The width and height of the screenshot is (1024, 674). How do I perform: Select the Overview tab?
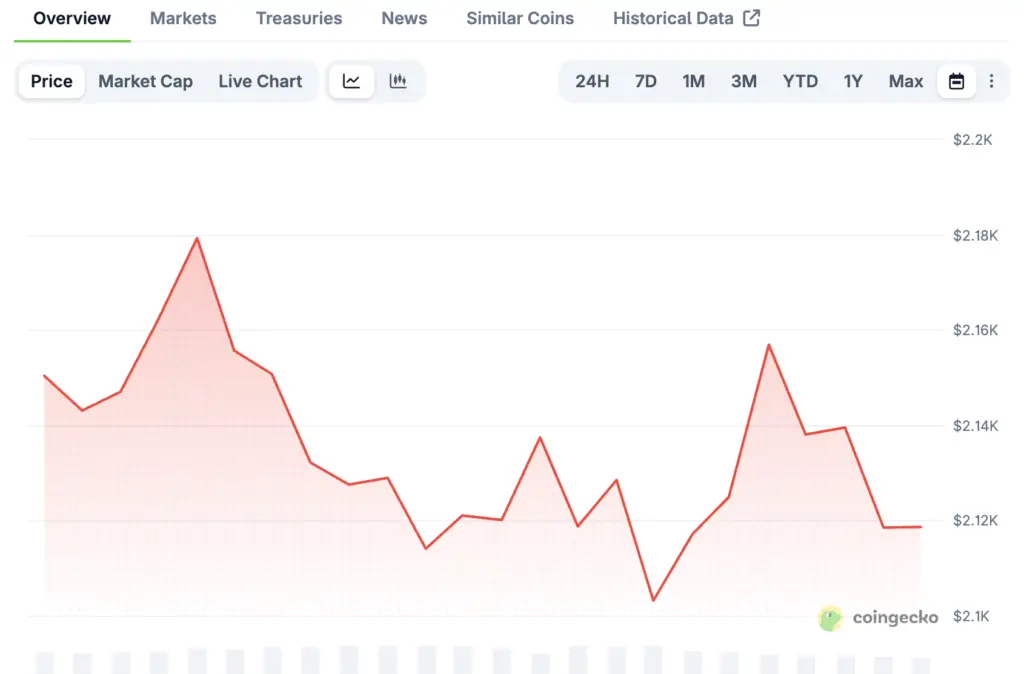[72, 18]
